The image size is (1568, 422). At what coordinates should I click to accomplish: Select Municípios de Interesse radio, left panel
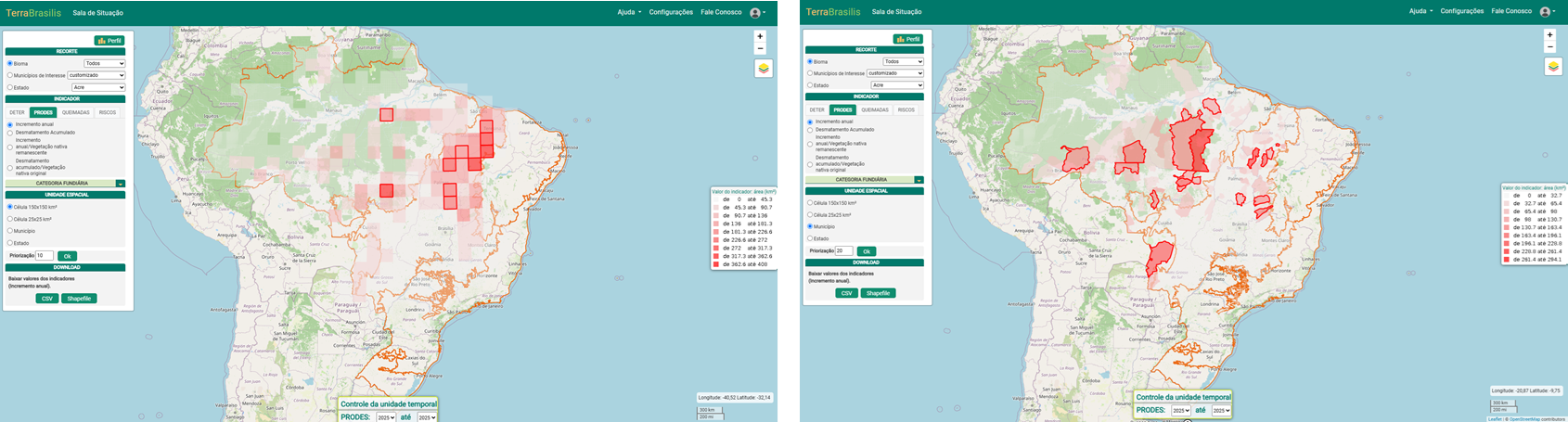pos(10,76)
